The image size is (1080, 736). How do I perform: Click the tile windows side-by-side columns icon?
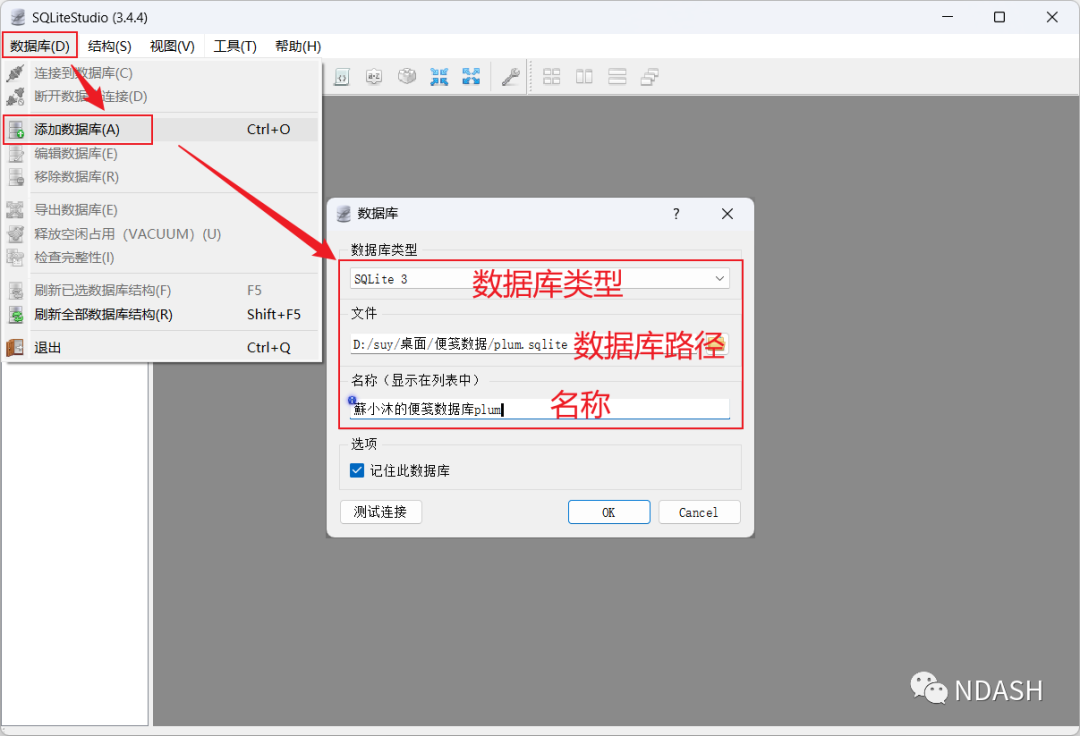tap(584, 76)
